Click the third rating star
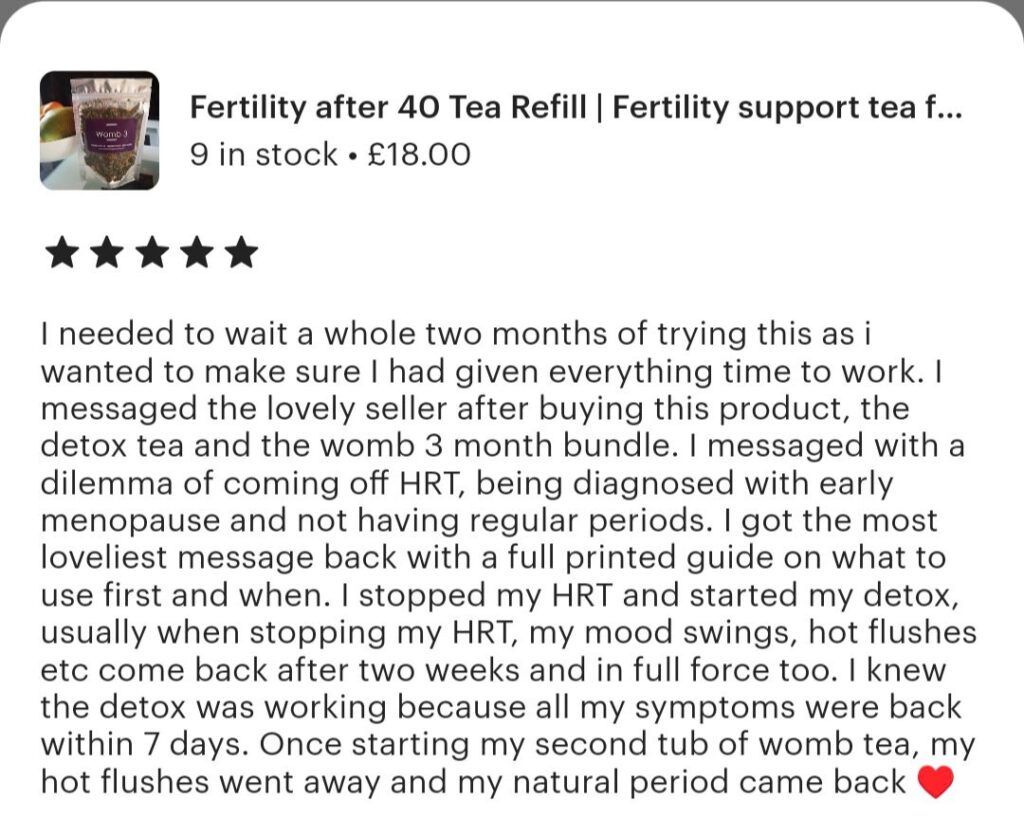The image size is (1024, 836). click(151, 253)
